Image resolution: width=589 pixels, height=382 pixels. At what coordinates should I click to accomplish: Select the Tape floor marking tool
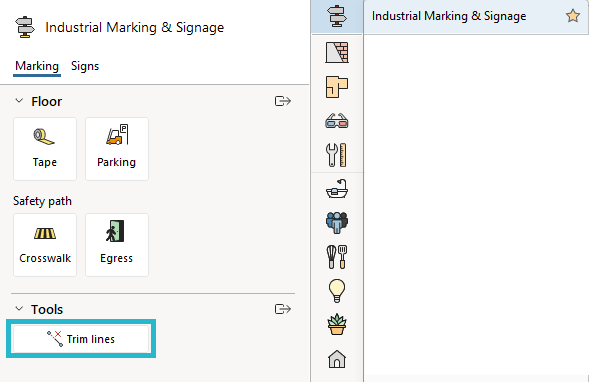point(45,149)
